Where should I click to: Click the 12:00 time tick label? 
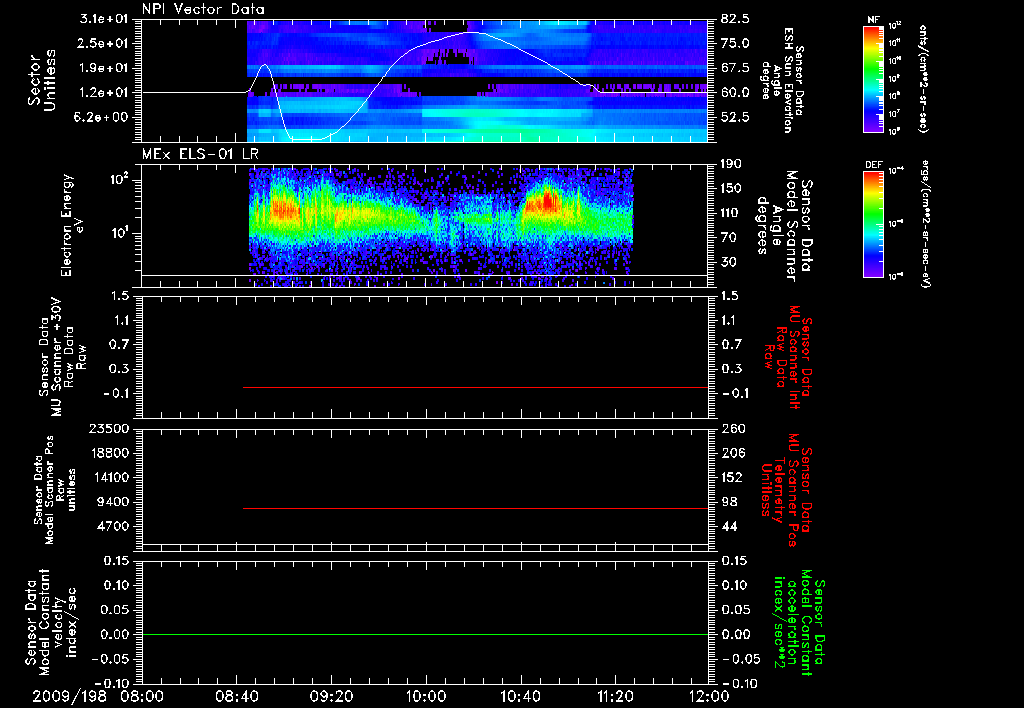click(709, 697)
